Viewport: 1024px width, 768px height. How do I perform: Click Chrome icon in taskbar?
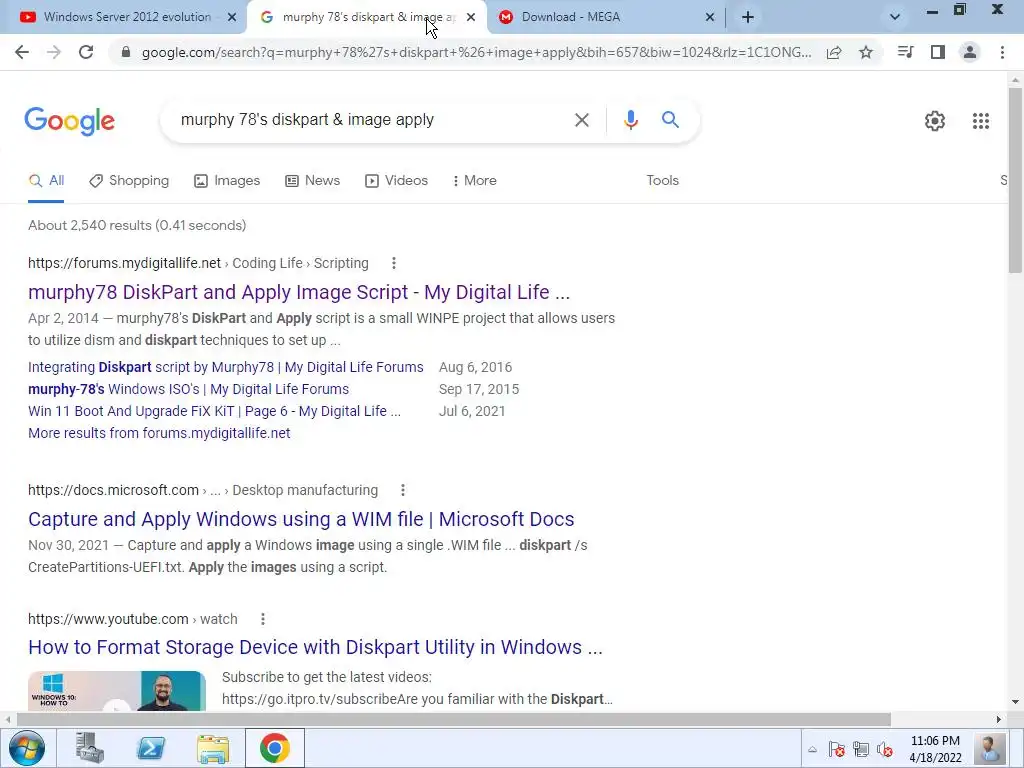[x=274, y=748]
